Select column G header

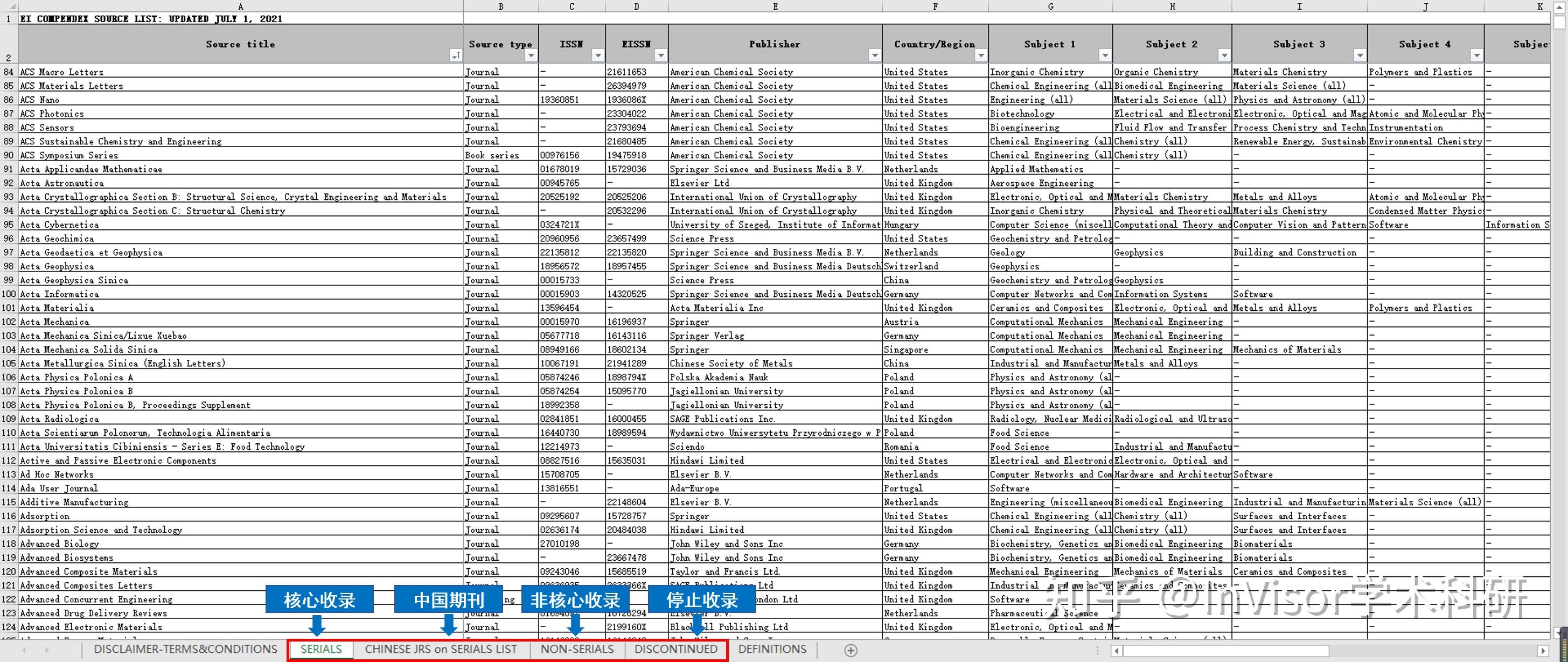(1050, 6)
